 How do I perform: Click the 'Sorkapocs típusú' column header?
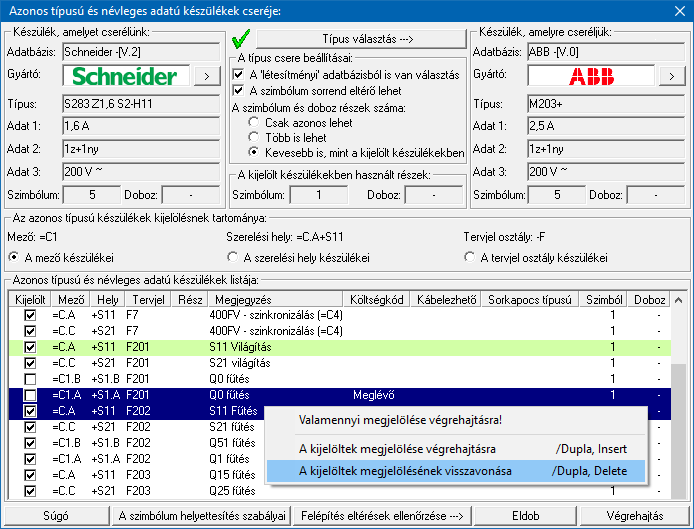click(x=530, y=300)
